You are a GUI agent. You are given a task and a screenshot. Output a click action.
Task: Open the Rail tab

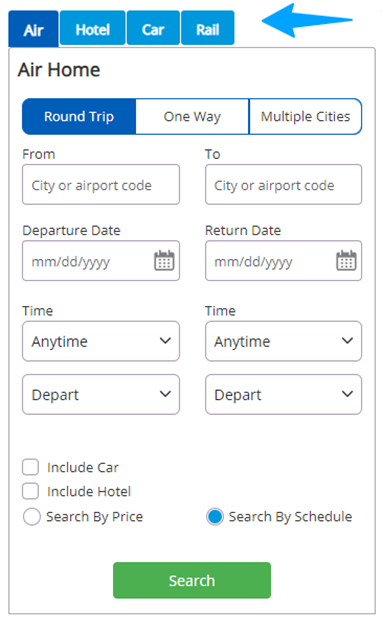click(208, 28)
